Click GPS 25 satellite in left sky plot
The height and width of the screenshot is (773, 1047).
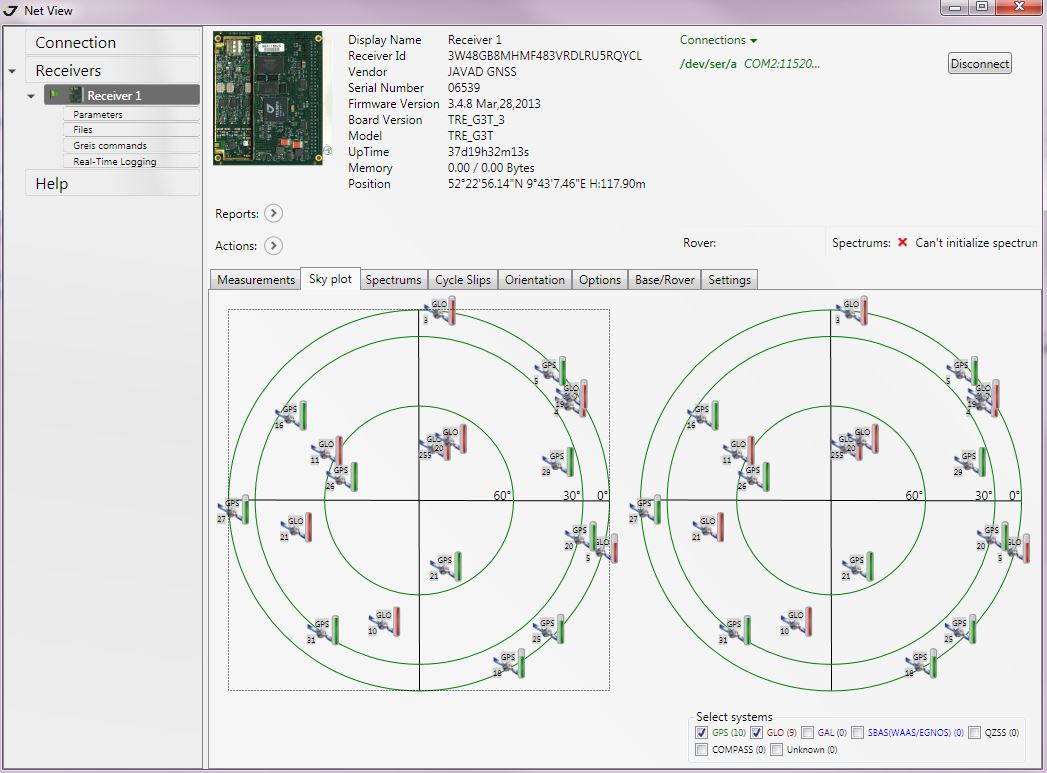coord(548,629)
